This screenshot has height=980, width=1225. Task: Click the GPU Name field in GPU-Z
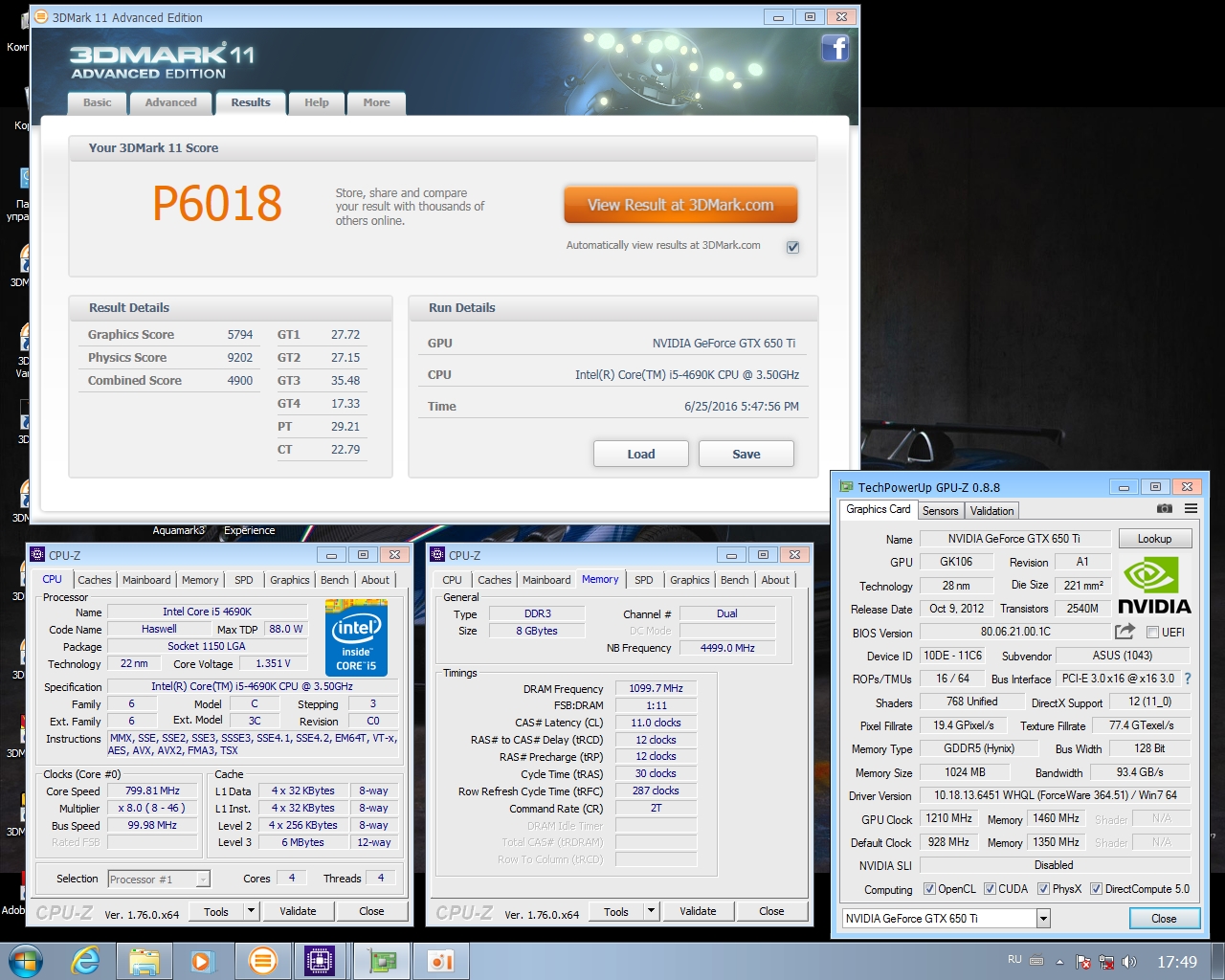[1014, 539]
